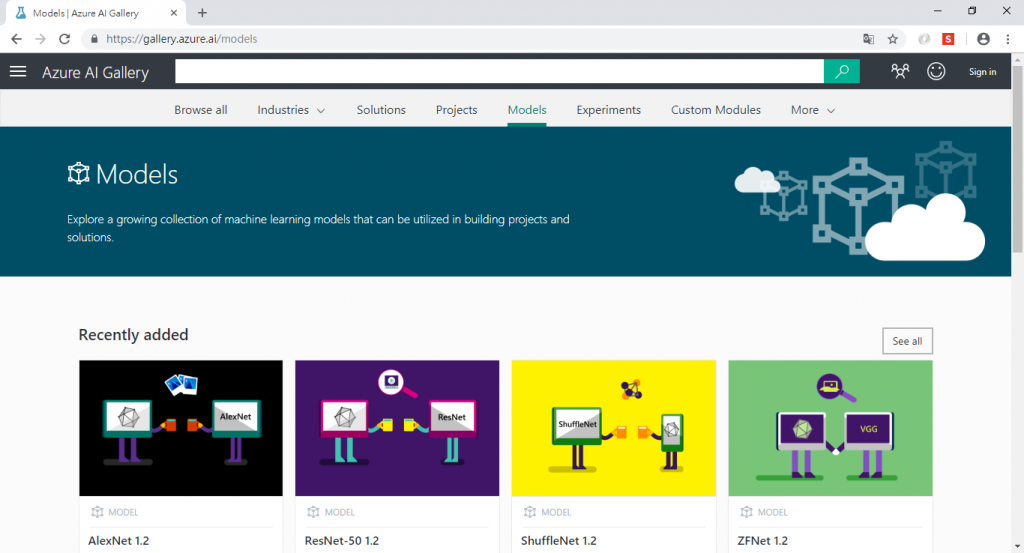Screen dimensions: 1024x553
Task: Click the green search magnifier button
Action: (841, 71)
